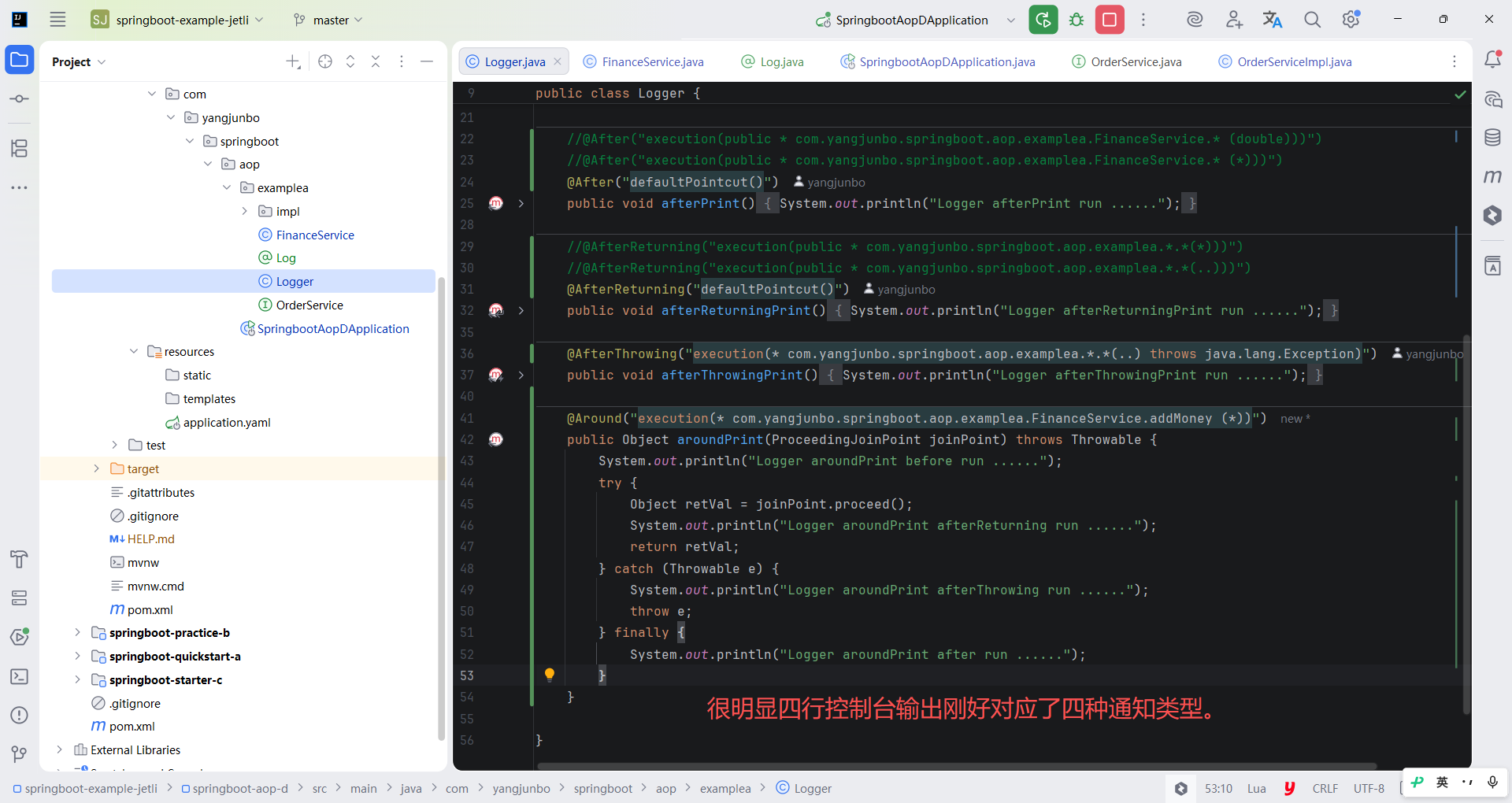Unfold the afterThrowingPrint method body

tap(521, 375)
